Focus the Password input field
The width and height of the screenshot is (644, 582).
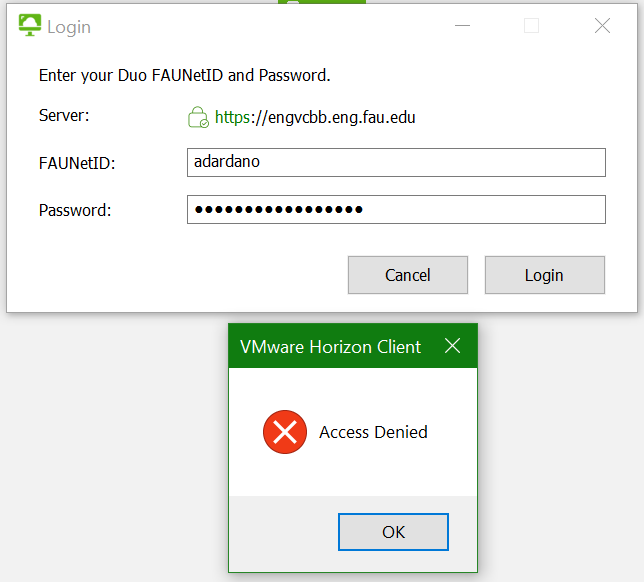click(396, 209)
